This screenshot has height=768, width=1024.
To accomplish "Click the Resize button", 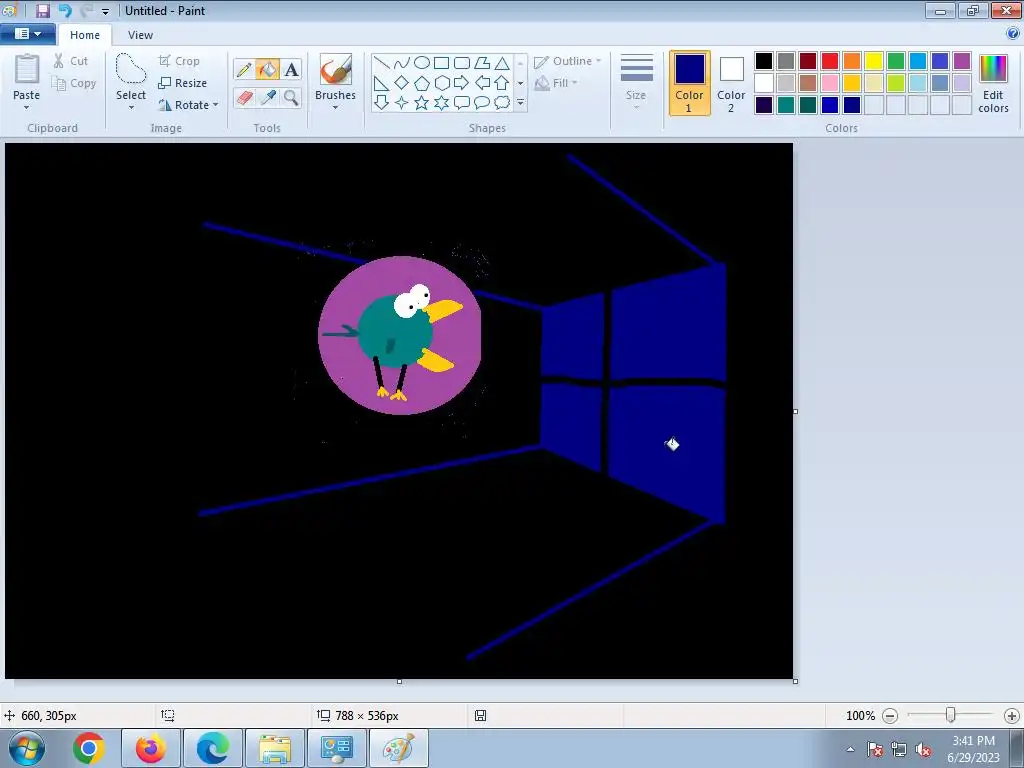I will click(x=182, y=83).
